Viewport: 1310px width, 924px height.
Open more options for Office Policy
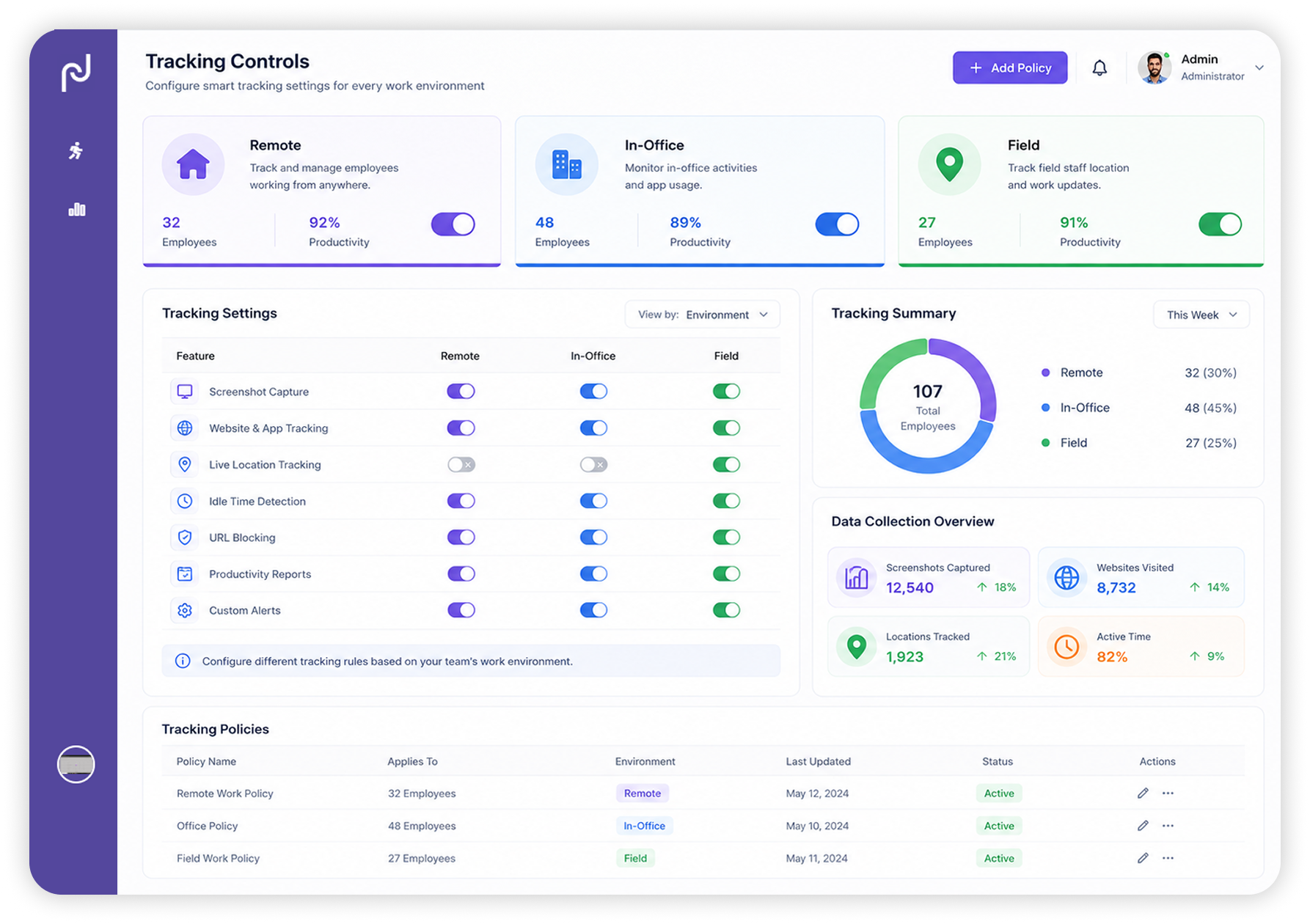1168,826
